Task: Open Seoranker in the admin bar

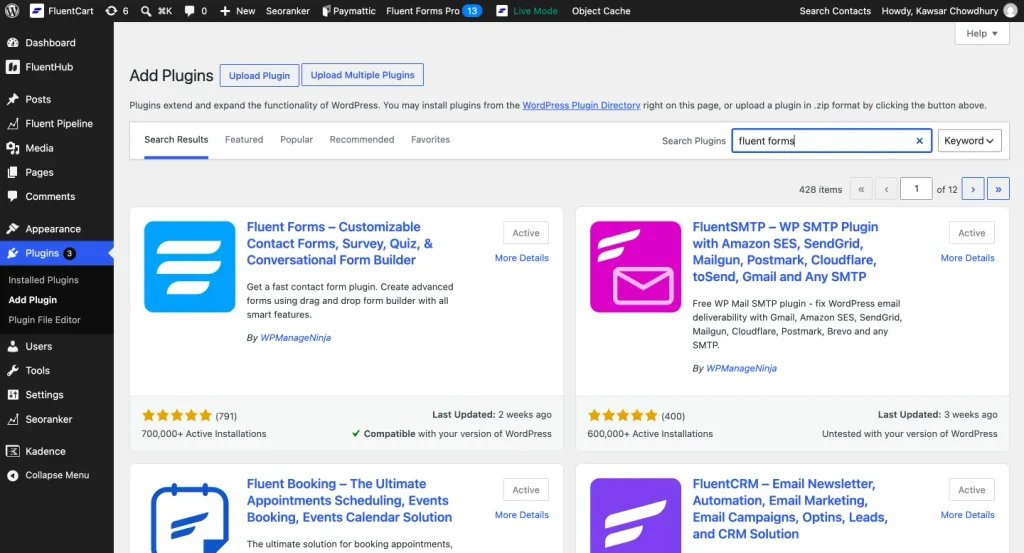Action: coord(287,10)
